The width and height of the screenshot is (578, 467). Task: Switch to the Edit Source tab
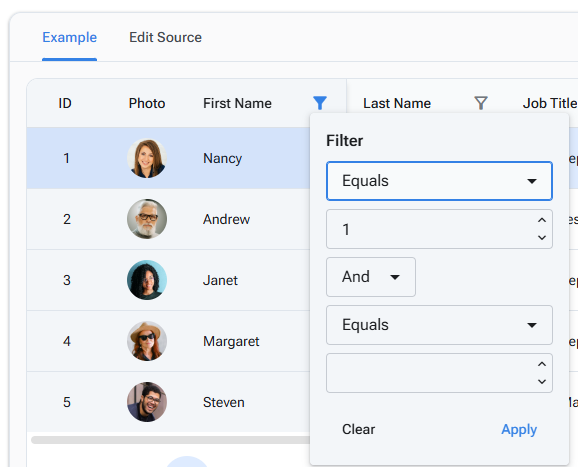(x=165, y=38)
